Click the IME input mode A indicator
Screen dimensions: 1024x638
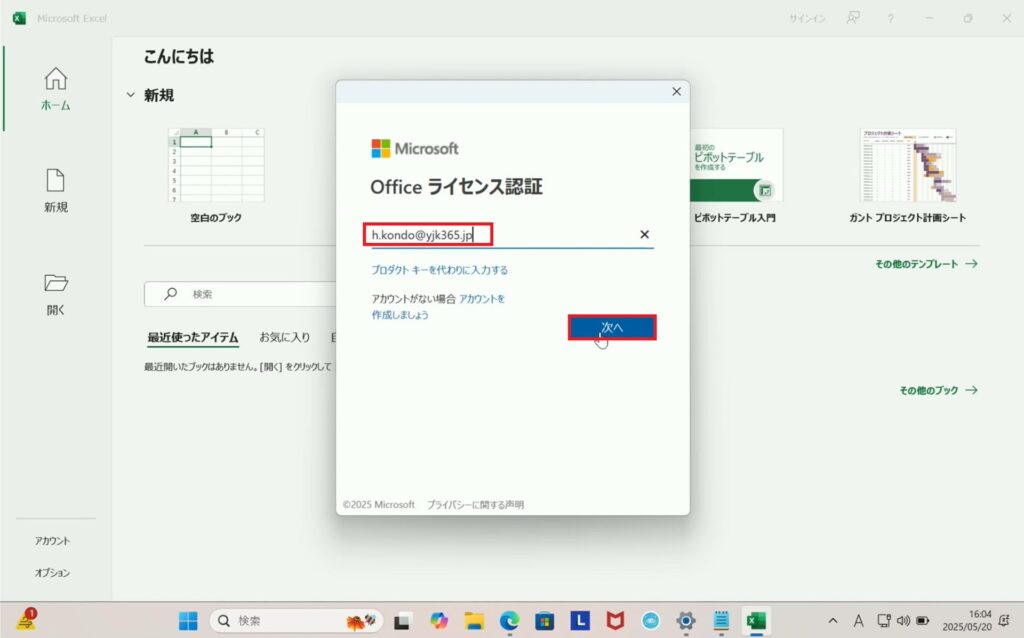point(858,620)
